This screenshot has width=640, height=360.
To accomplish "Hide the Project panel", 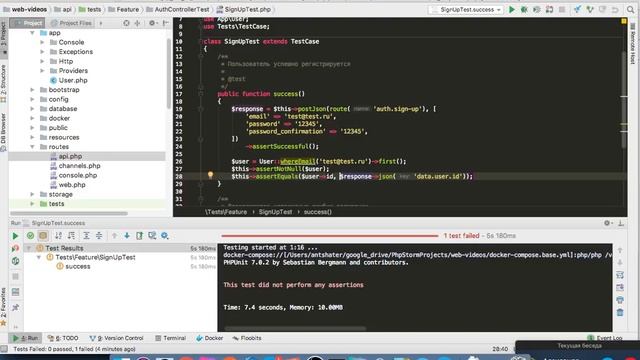I will click(x=165, y=23).
